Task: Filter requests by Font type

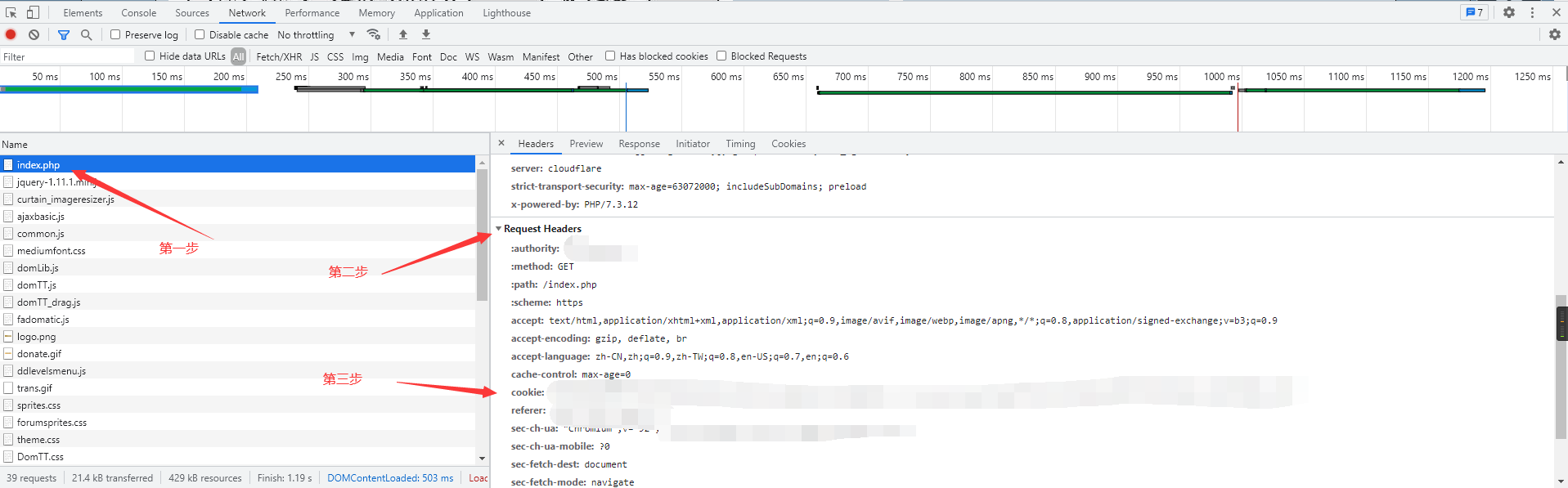Action: coord(422,56)
